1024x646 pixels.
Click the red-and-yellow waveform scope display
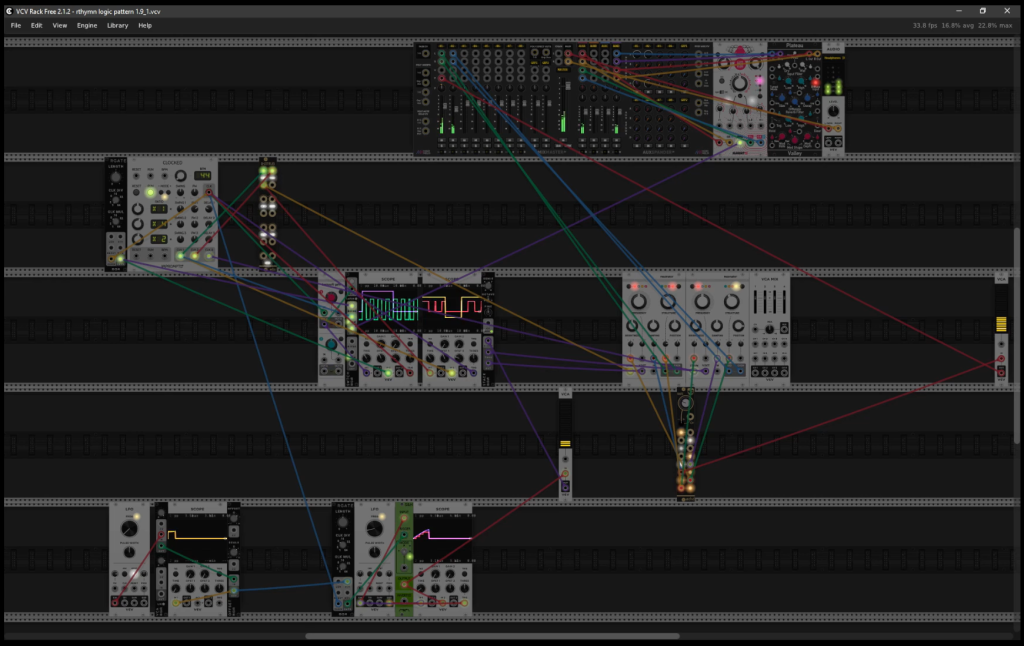(451, 307)
